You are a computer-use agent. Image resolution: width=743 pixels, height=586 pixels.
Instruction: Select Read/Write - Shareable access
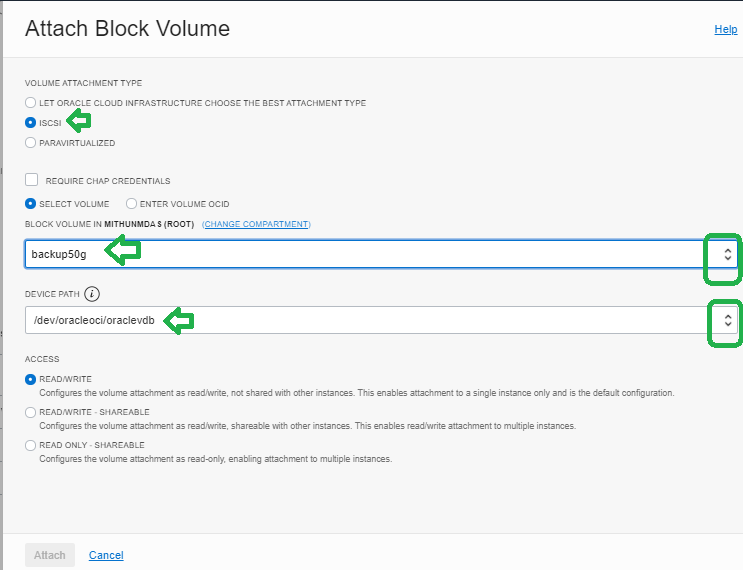(x=30, y=412)
